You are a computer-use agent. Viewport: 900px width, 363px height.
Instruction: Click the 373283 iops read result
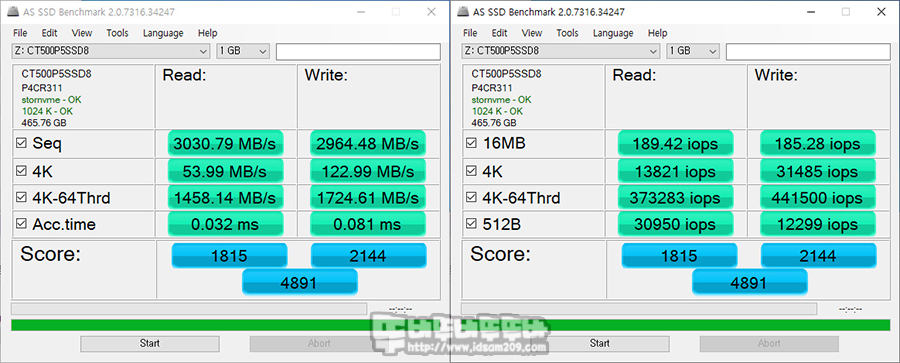coord(676,198)
